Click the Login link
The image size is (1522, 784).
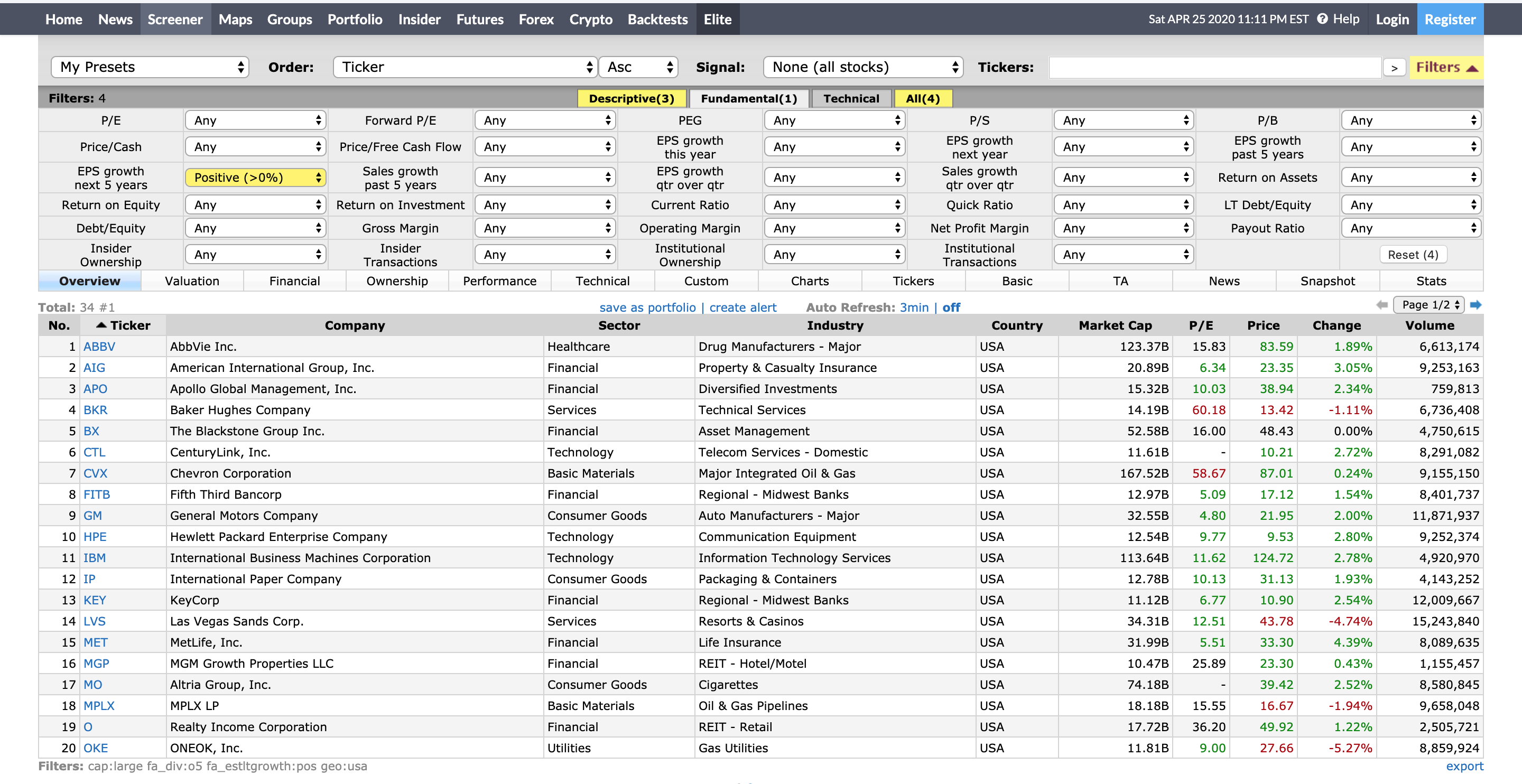(x=1392, y=19)
